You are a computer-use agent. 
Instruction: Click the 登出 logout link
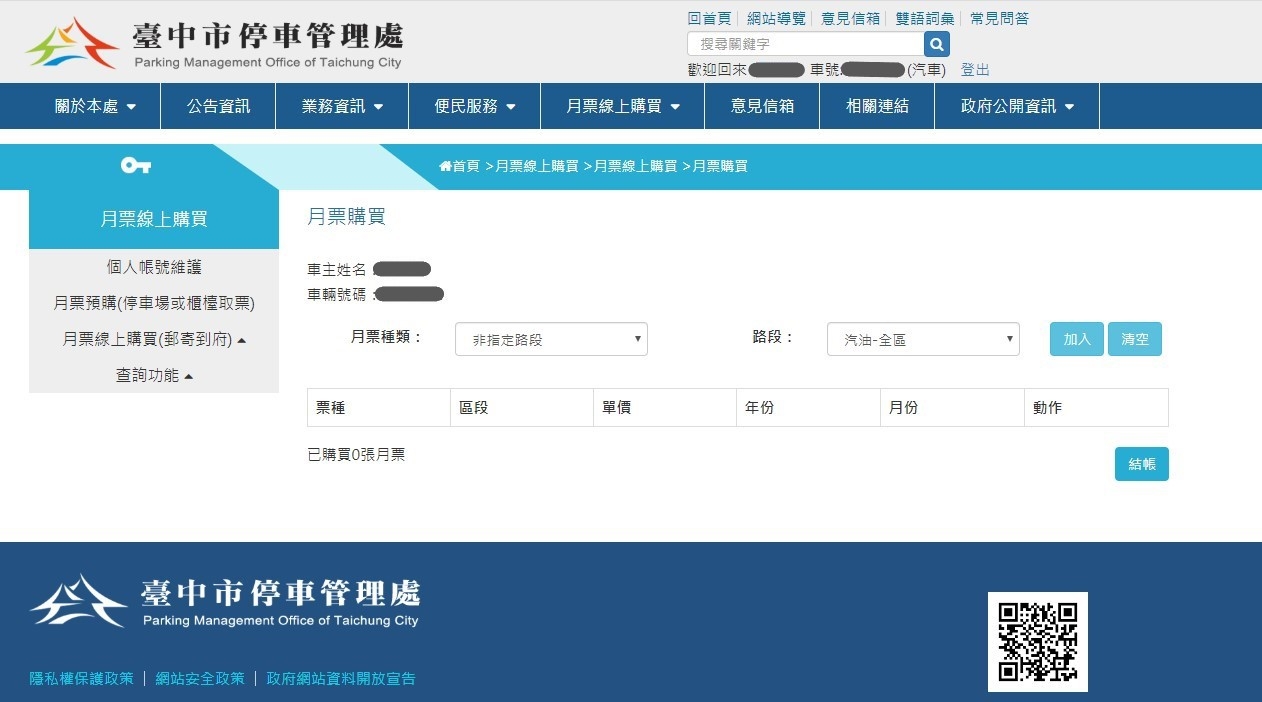pos(974,69)
